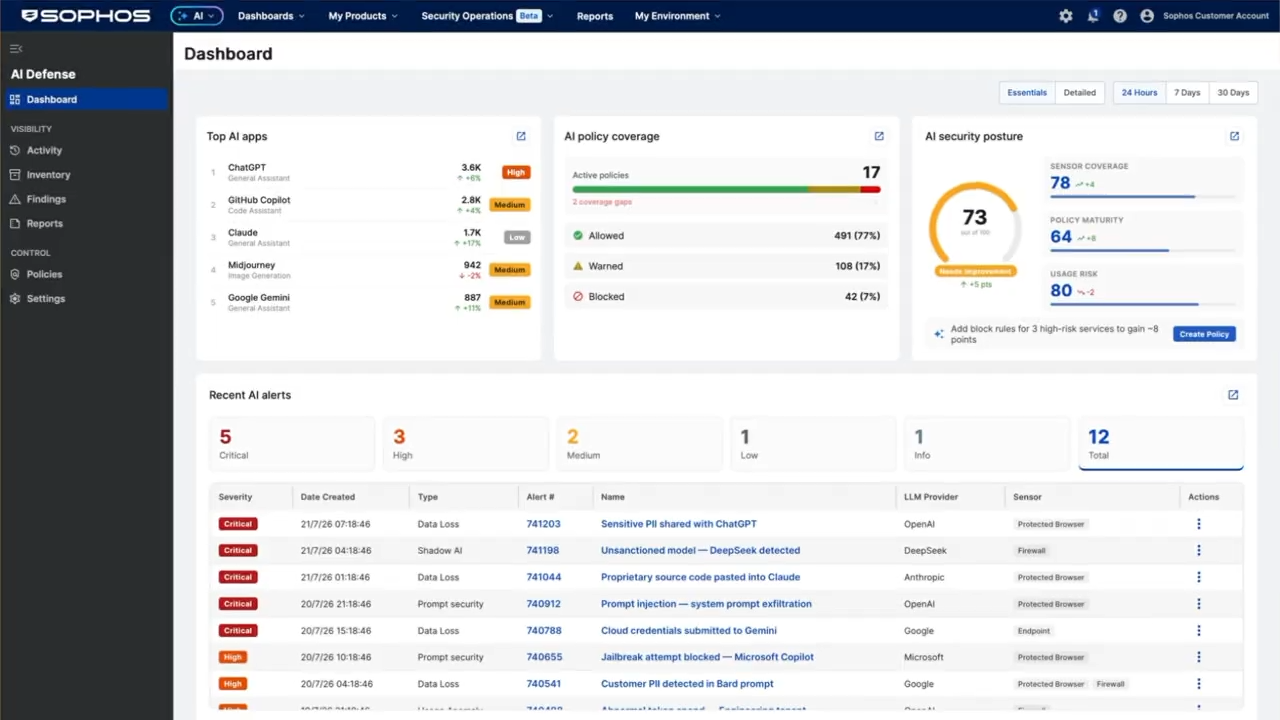Click the Allowed green check icon
The image size is (1280, 720).
click(578, 236)
